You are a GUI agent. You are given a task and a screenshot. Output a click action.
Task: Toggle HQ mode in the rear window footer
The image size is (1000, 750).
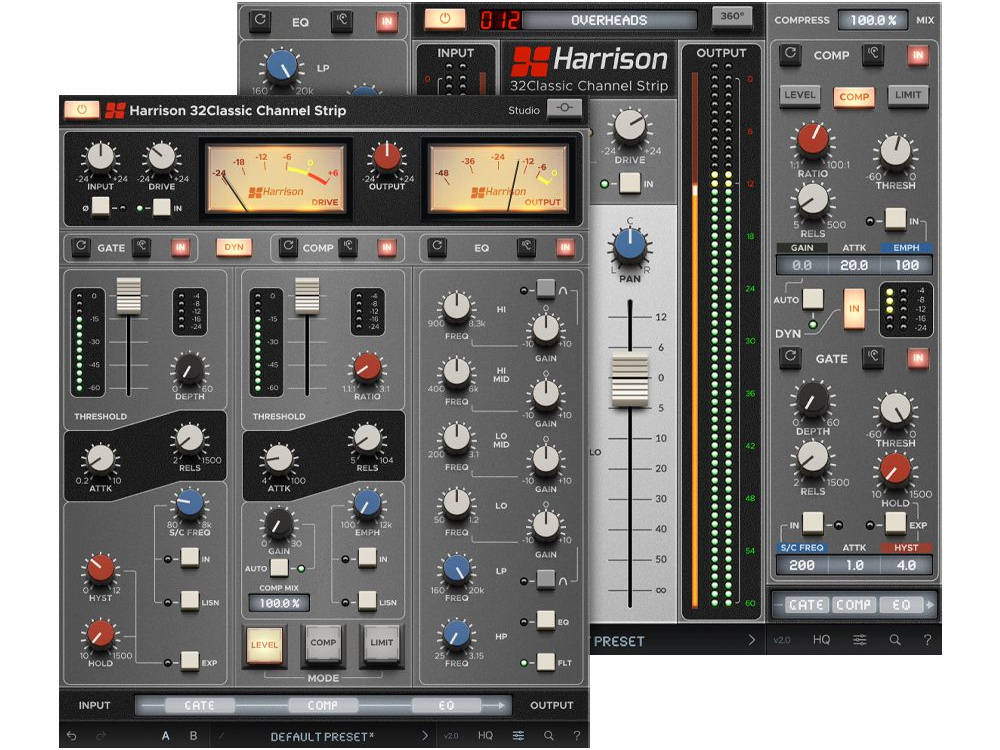[821, 640]
